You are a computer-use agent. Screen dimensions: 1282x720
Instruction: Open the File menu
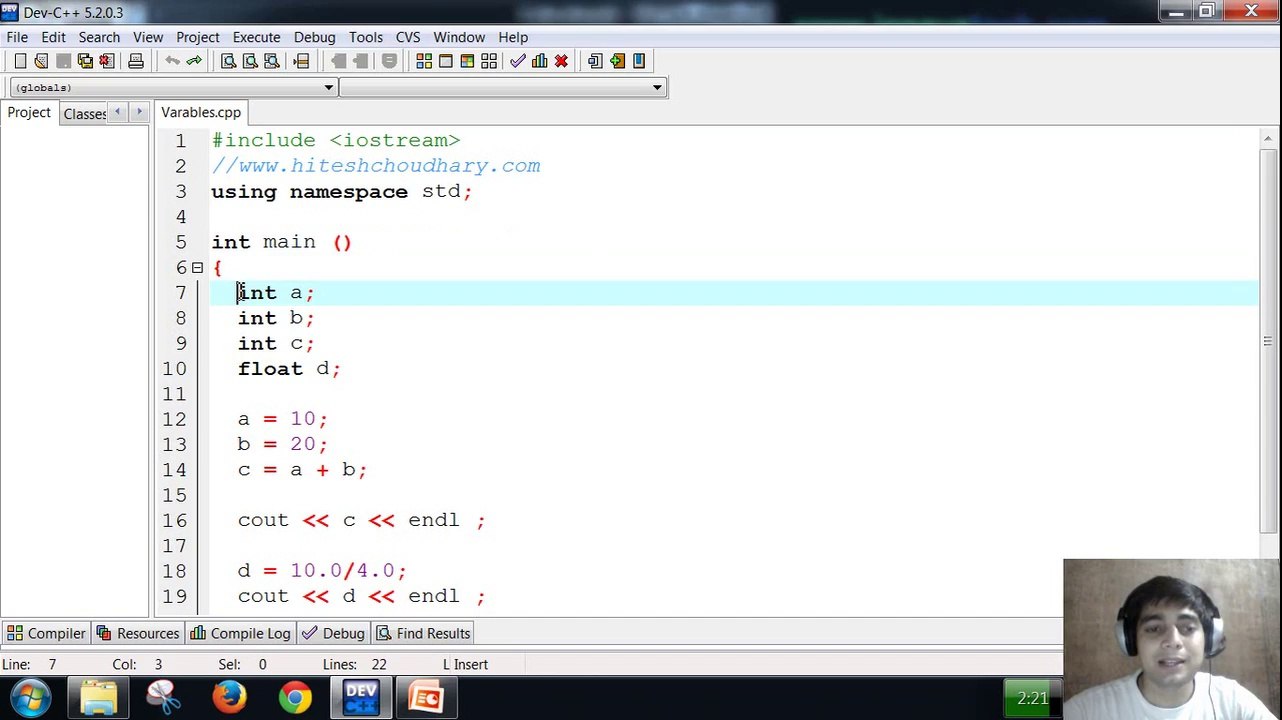click(17, 37)
